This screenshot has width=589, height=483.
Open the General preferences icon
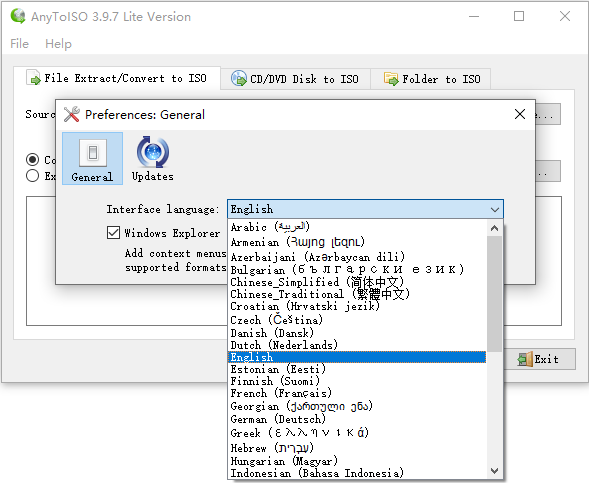coord(92,158)
